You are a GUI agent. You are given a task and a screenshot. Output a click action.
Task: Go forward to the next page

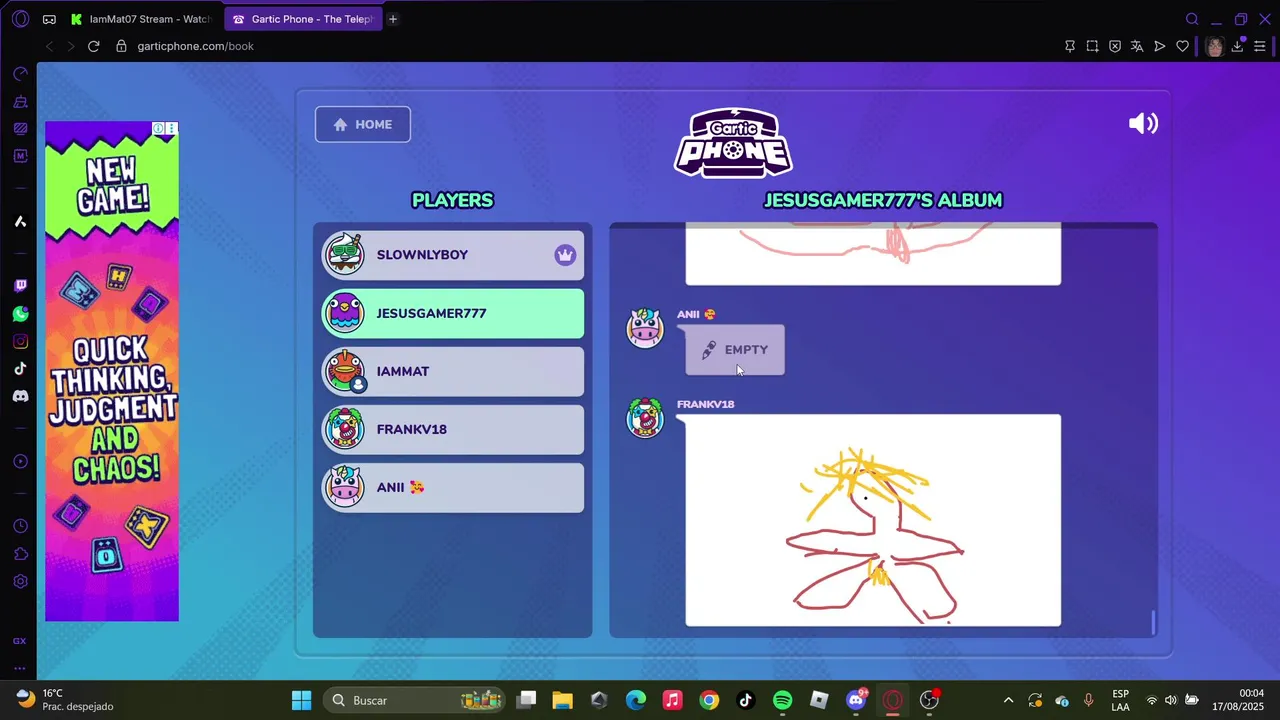(x=71, y=46)
